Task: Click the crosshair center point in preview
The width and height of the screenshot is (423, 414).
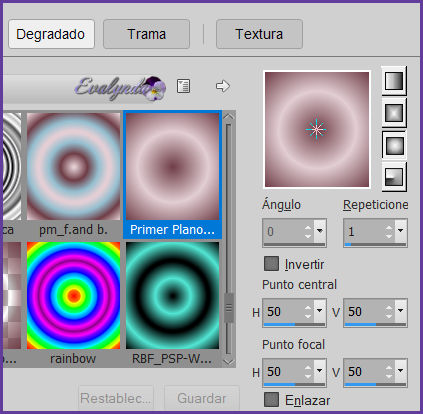Action: click(x=316, y=130)
